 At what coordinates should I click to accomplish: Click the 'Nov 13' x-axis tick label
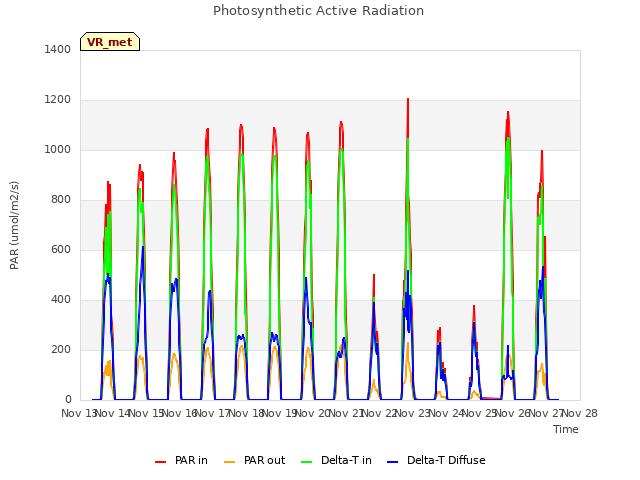(x=79, y=413)
